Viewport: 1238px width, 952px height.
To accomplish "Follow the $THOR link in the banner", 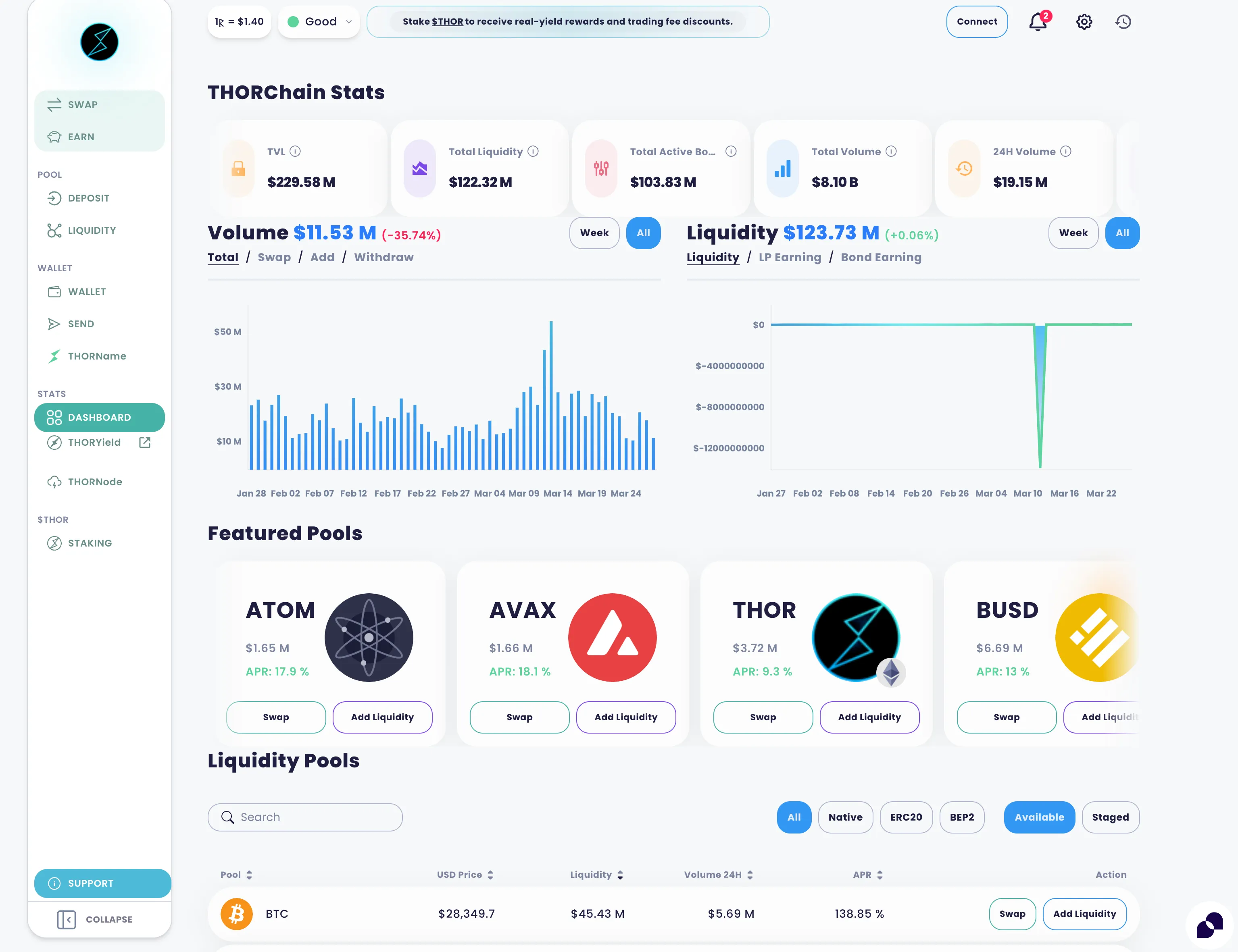I will coord(447,21).
